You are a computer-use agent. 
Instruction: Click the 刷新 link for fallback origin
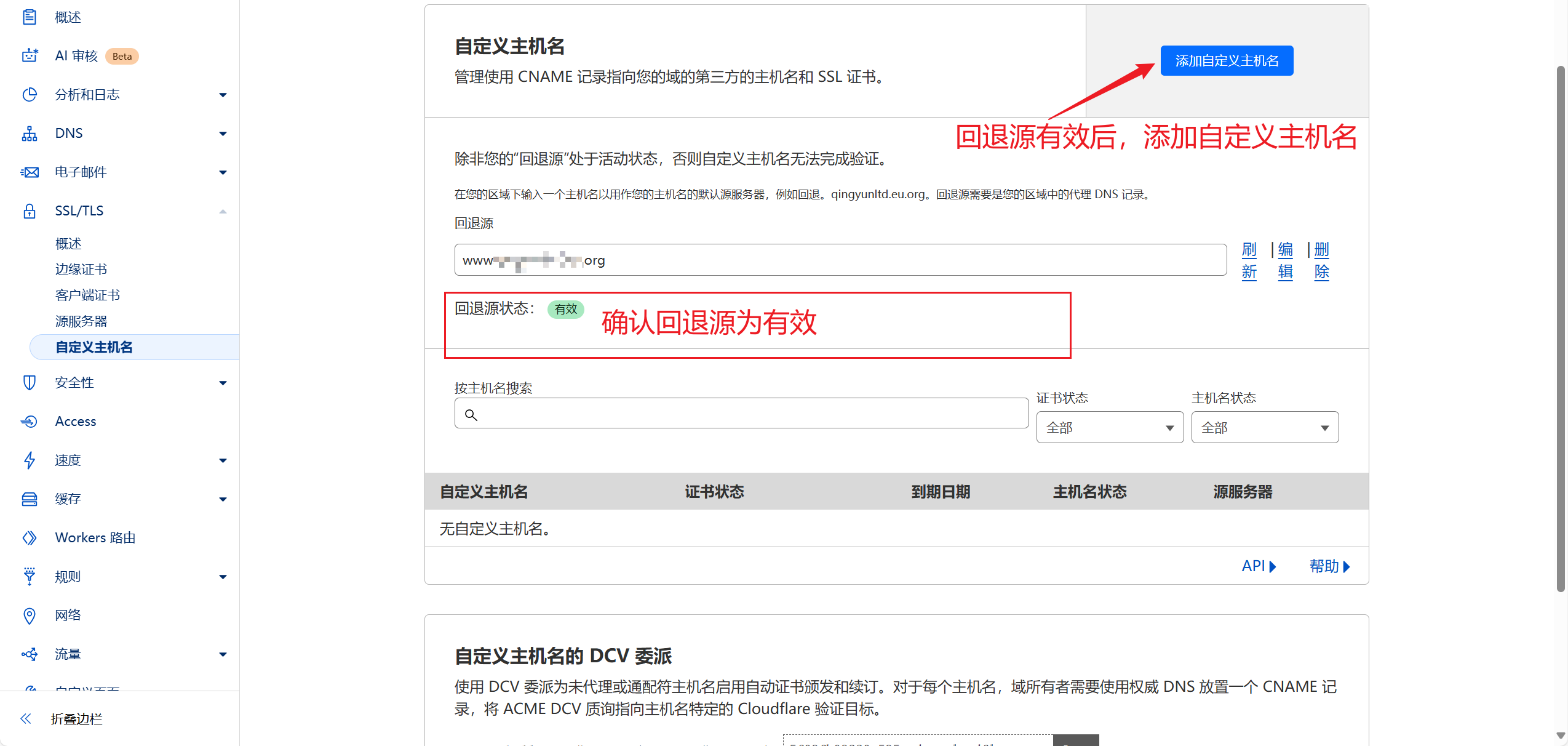click(x=1249, y=261)
